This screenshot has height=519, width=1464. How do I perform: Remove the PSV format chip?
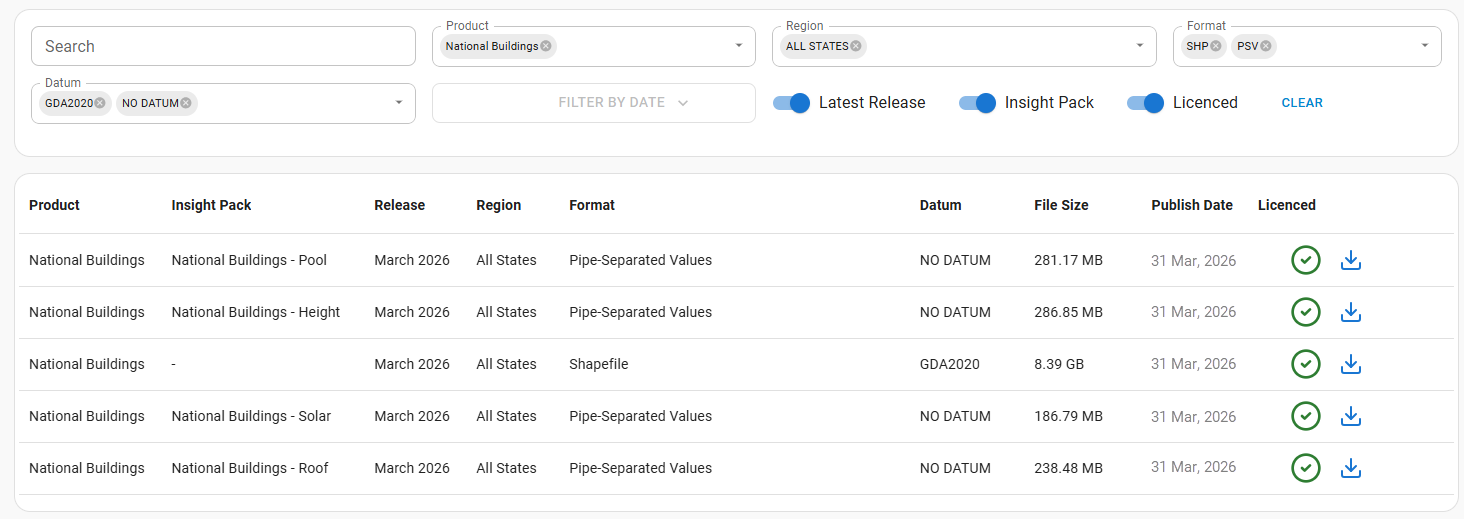click(1266, 46)
